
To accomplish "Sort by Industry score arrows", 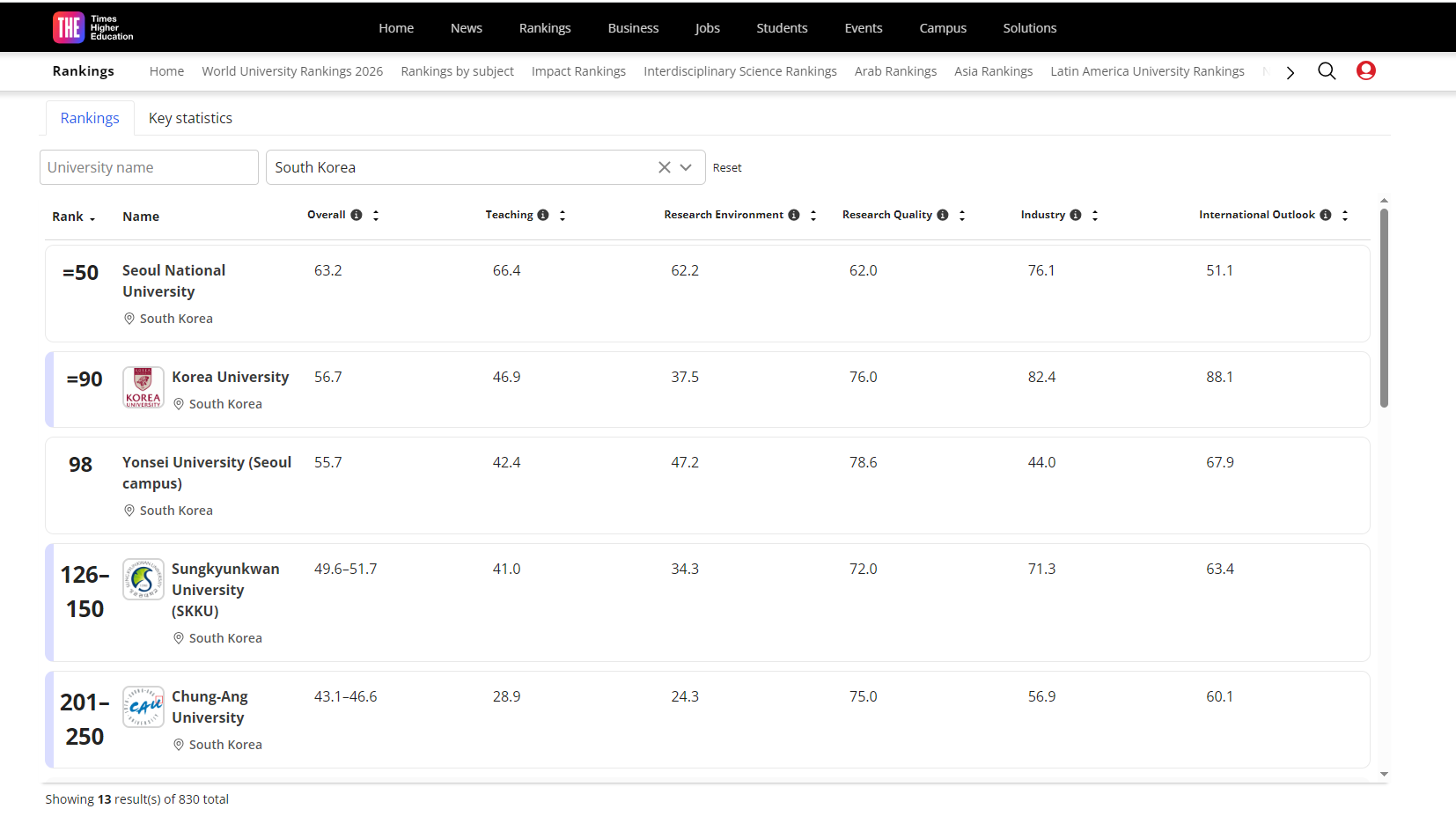I will pos(1095,216).
